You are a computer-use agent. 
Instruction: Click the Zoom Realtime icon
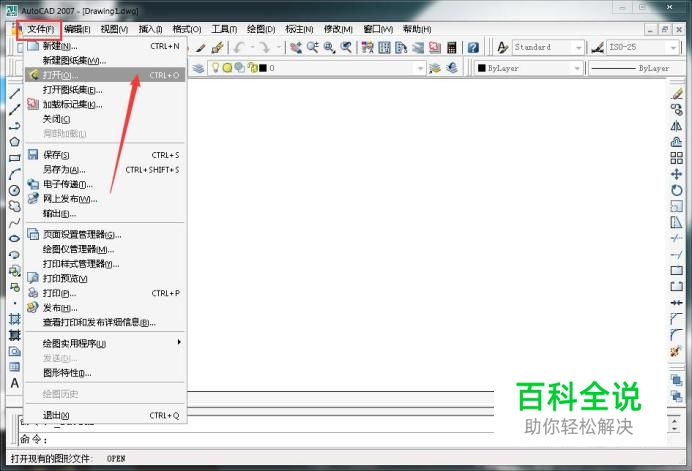(x=313, y=47)
